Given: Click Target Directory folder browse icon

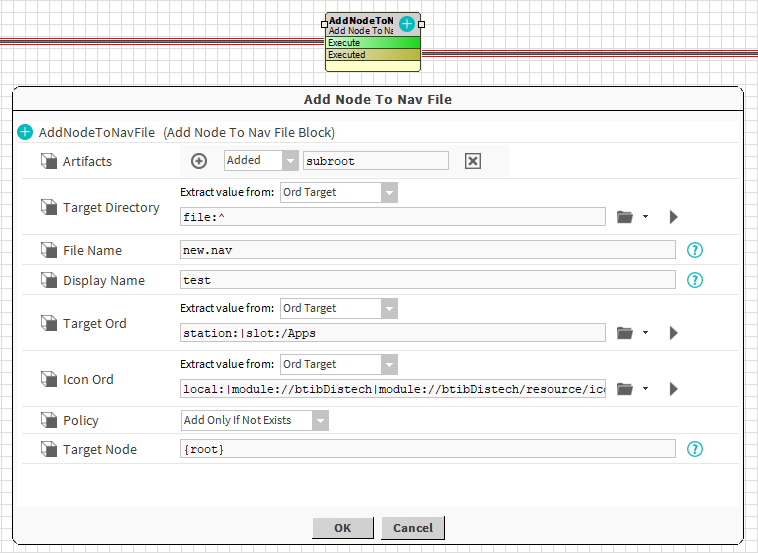Looking at the screenshot, I should click(x=626, y=217).
